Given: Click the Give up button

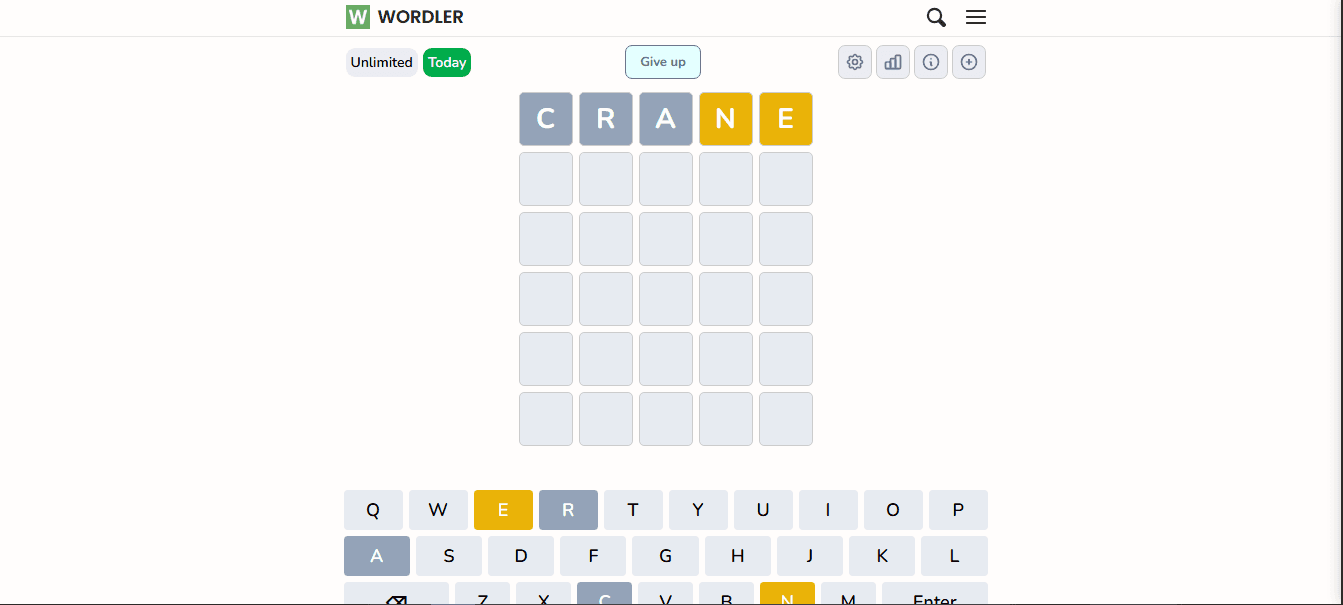Looking at the screenshot, I should click(x=663, y=62).
